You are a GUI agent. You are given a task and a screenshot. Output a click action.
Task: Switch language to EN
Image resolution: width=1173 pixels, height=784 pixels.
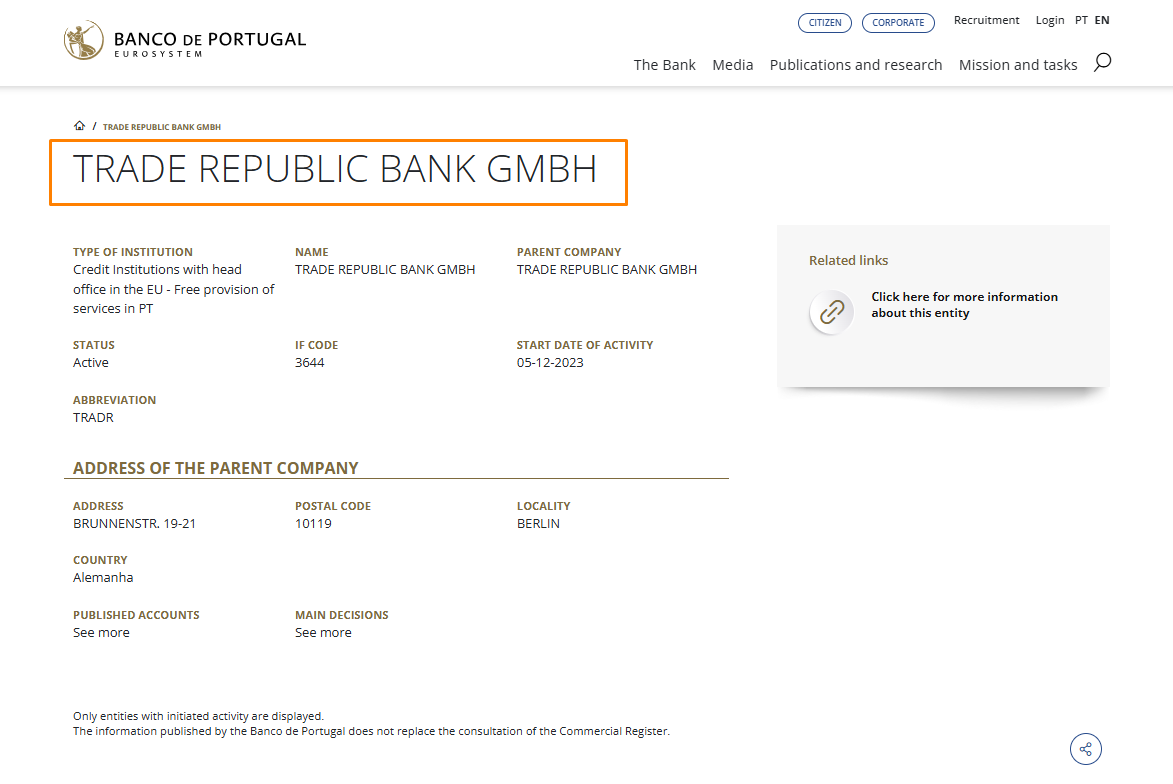pyautogui.click(x=1102, y=20)
